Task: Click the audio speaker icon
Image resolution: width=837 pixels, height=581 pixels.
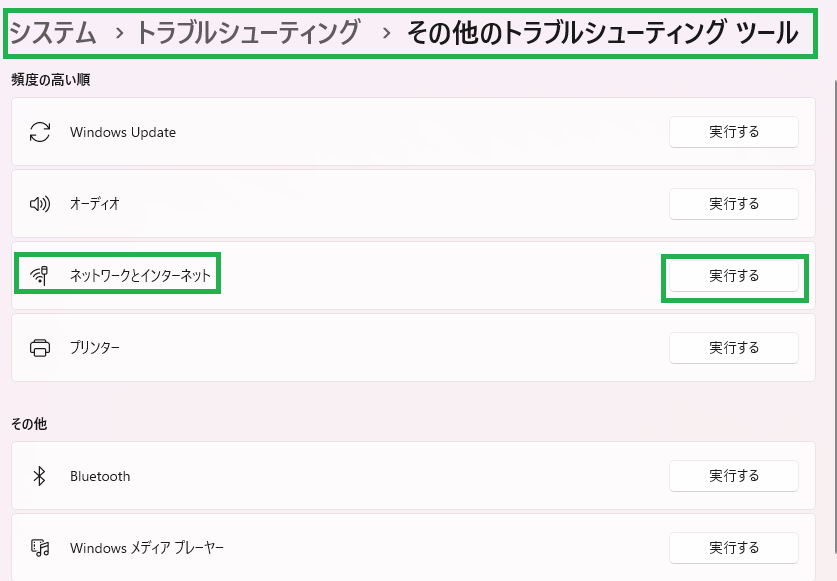Action: [x=40, y=203]
